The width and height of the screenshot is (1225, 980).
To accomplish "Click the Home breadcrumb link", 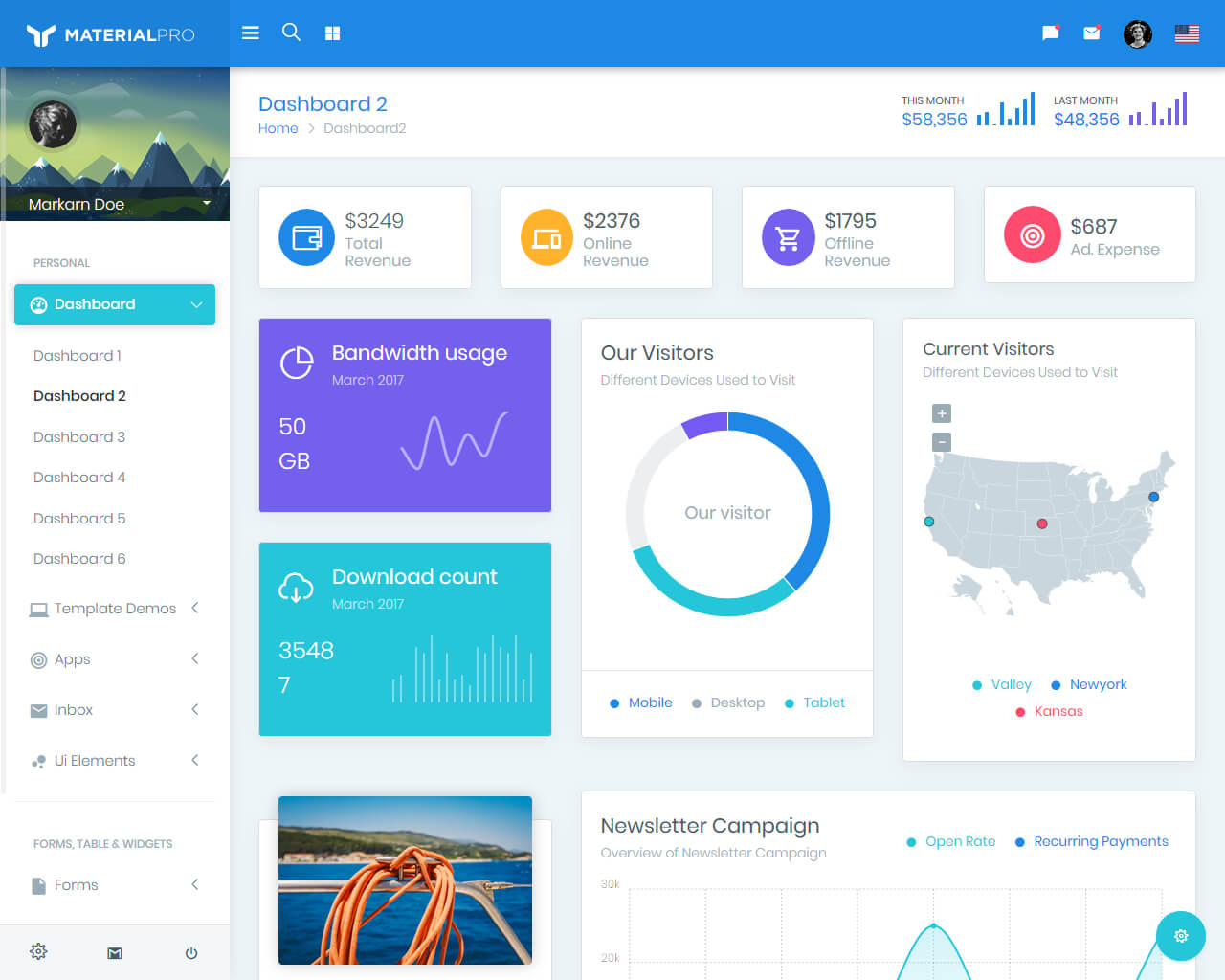I will pos(278,127).
